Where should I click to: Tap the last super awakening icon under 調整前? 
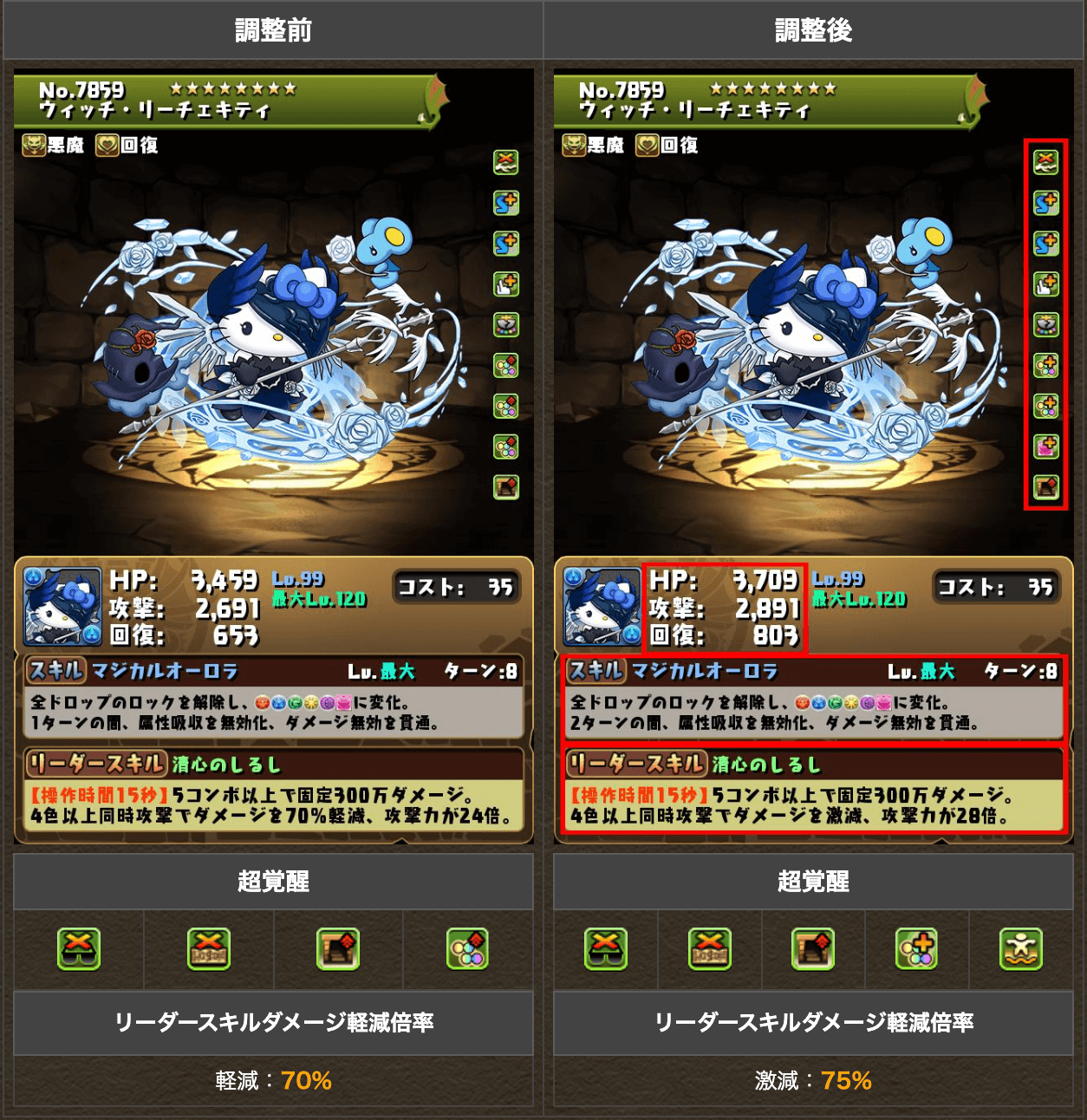pos(467,949)
